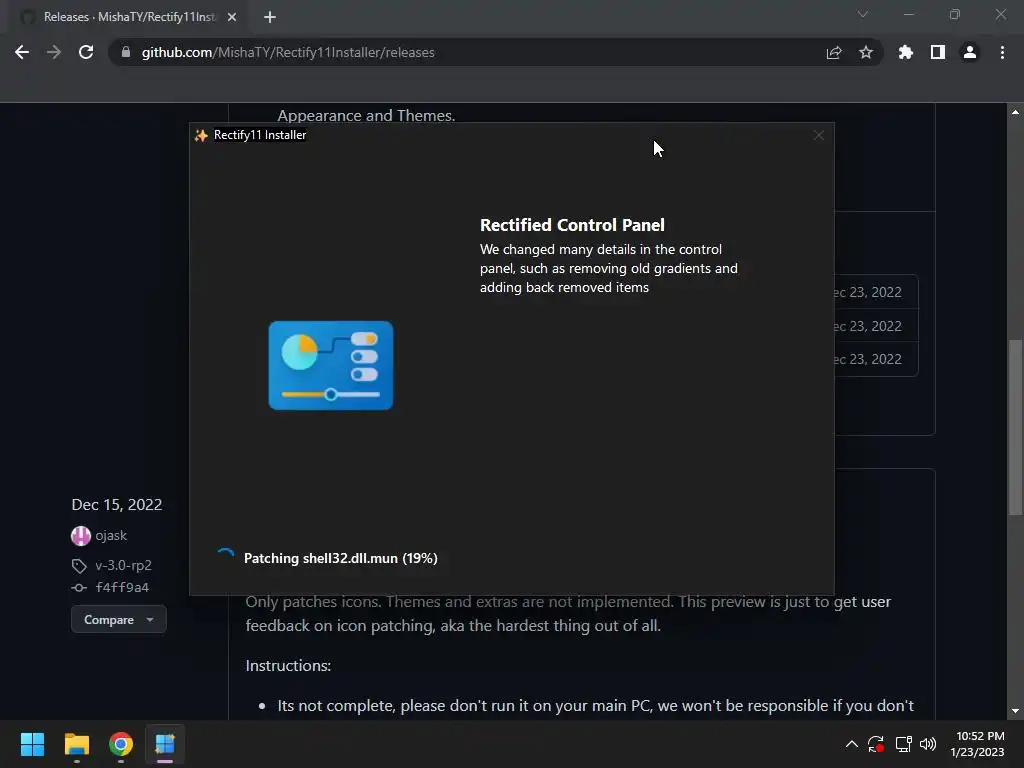Viewport: 1024px width, 768px height.
Task: Click the scrollbar down arrow
Action: [1015, 711]
